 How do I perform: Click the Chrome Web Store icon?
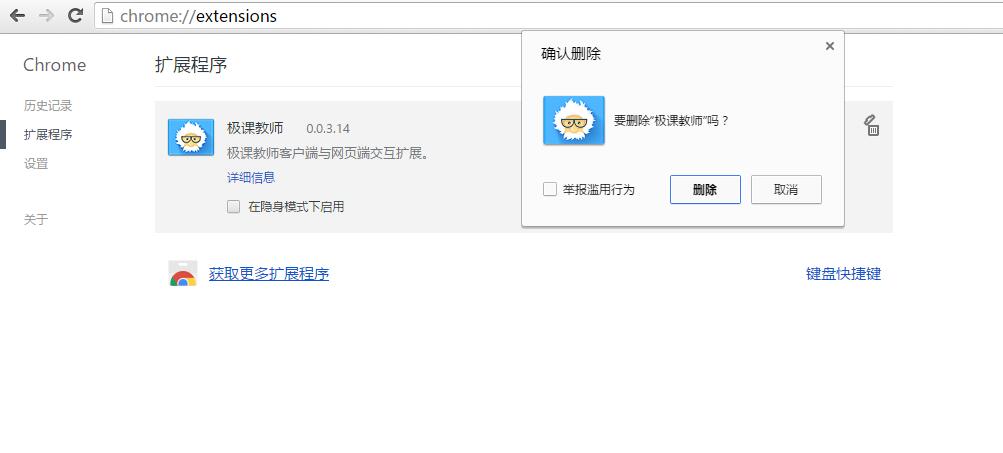[x=183, y=273]
